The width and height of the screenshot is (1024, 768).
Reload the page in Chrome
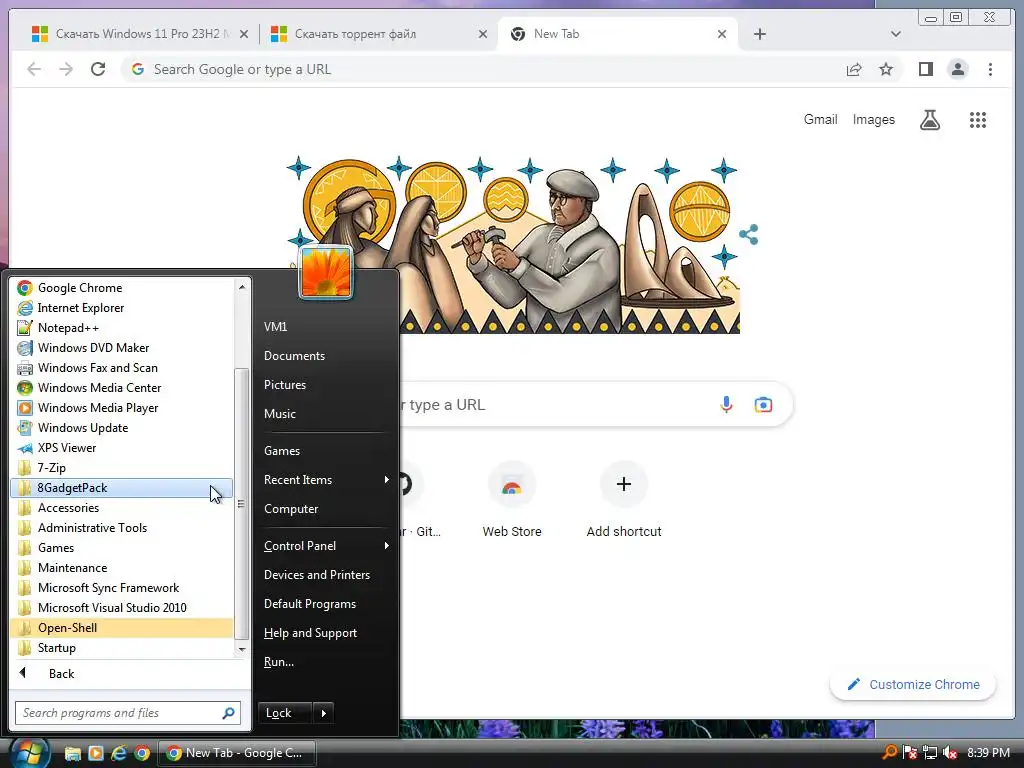(98, 69)
